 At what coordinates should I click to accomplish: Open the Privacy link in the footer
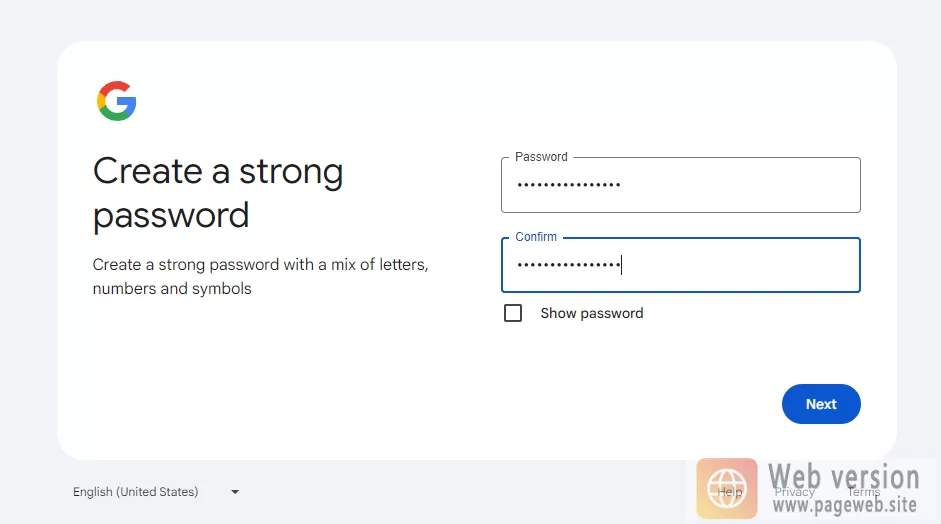coord(794,492)
